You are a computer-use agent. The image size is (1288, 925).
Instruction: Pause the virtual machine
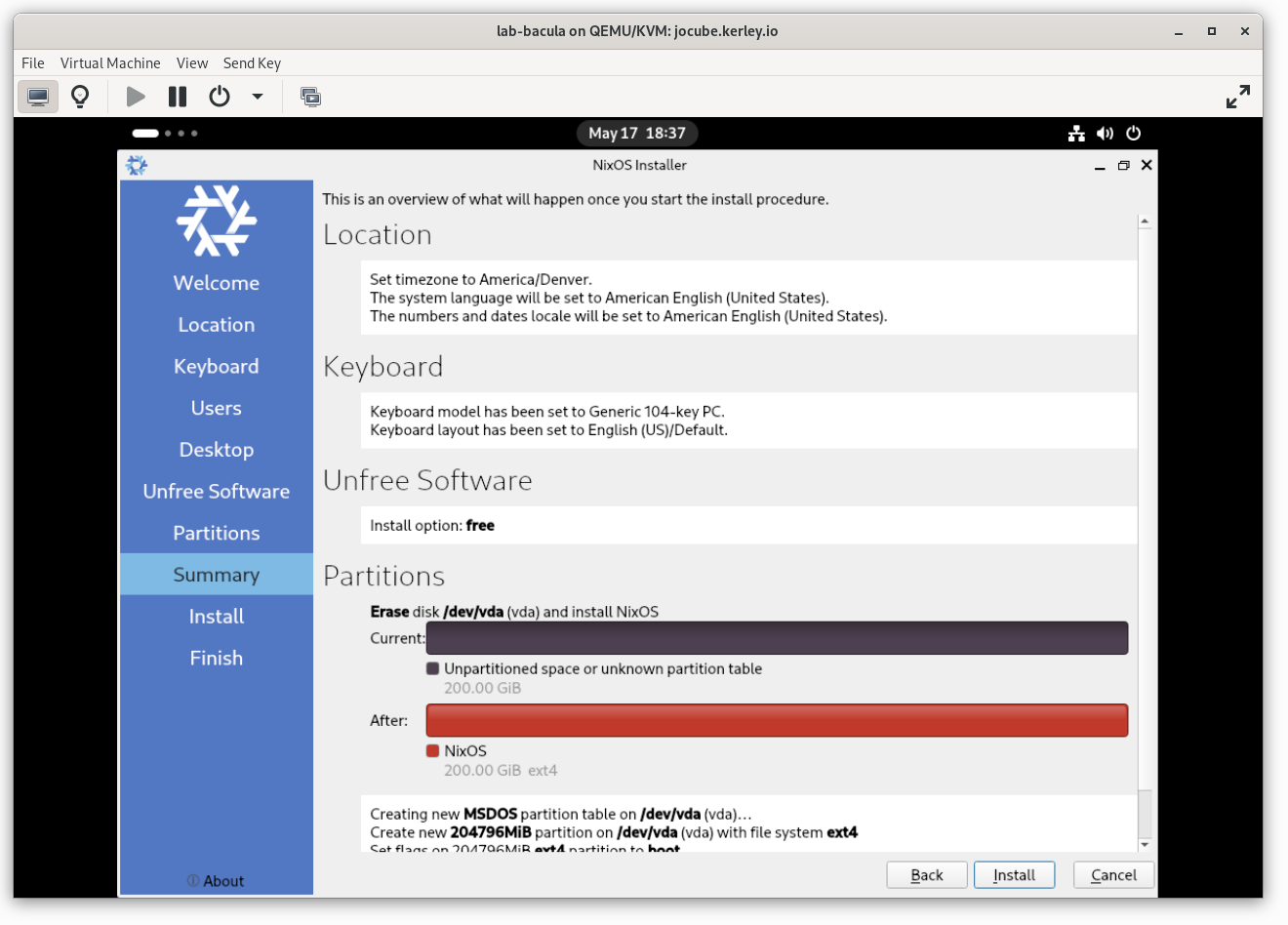click(x=178, y=97)
